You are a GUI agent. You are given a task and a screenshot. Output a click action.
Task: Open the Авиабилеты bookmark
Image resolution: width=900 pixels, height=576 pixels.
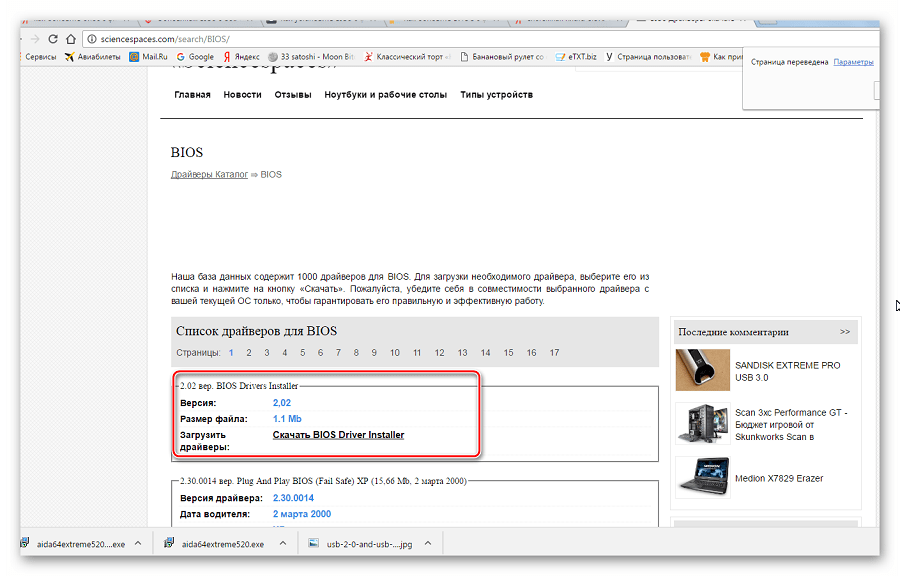(x=92, y=57)
